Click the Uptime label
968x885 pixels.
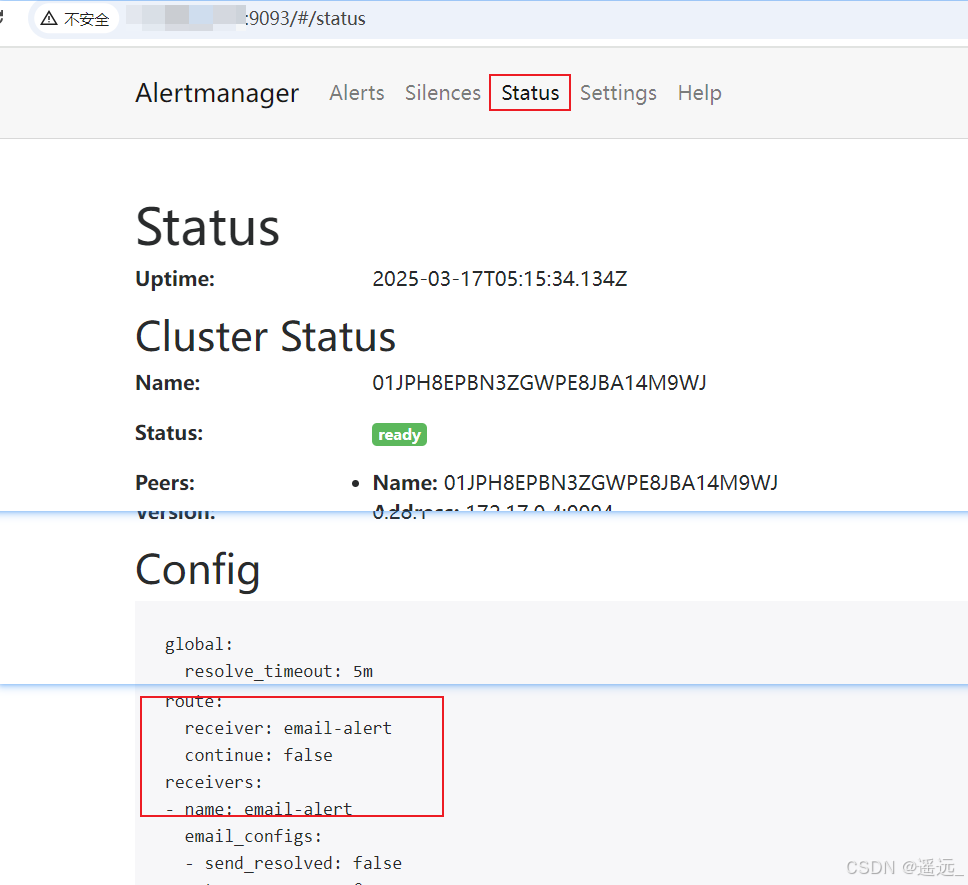tap(175, 279)
